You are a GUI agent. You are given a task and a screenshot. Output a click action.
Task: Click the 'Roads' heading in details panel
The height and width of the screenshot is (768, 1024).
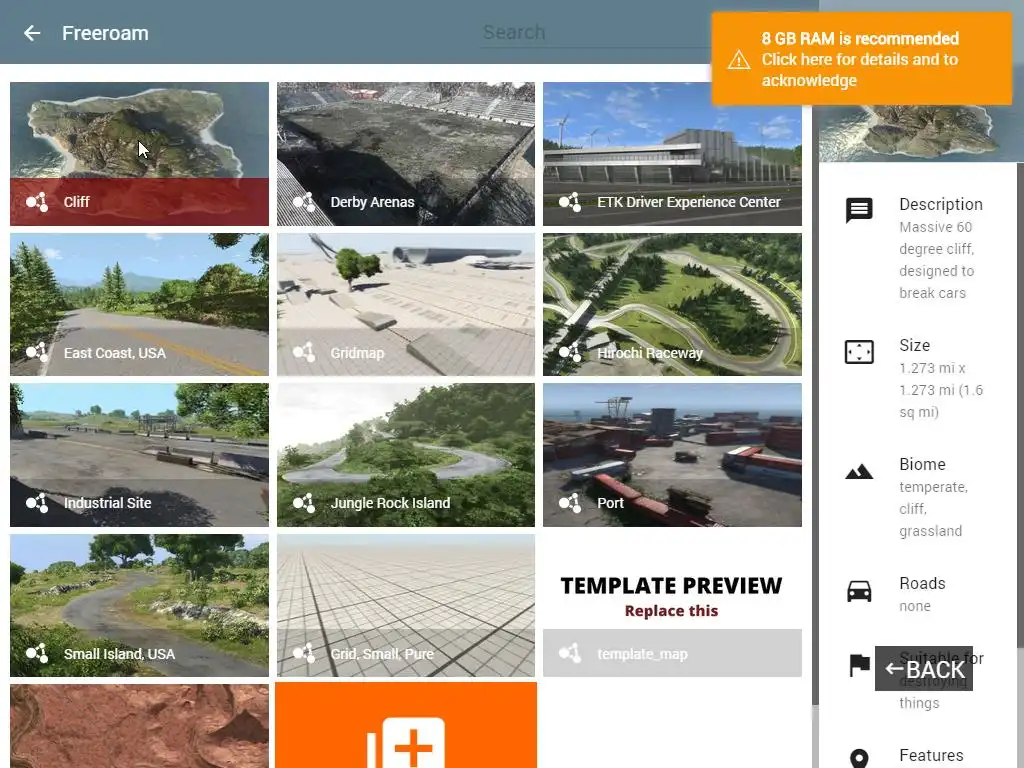pos(922,583)
